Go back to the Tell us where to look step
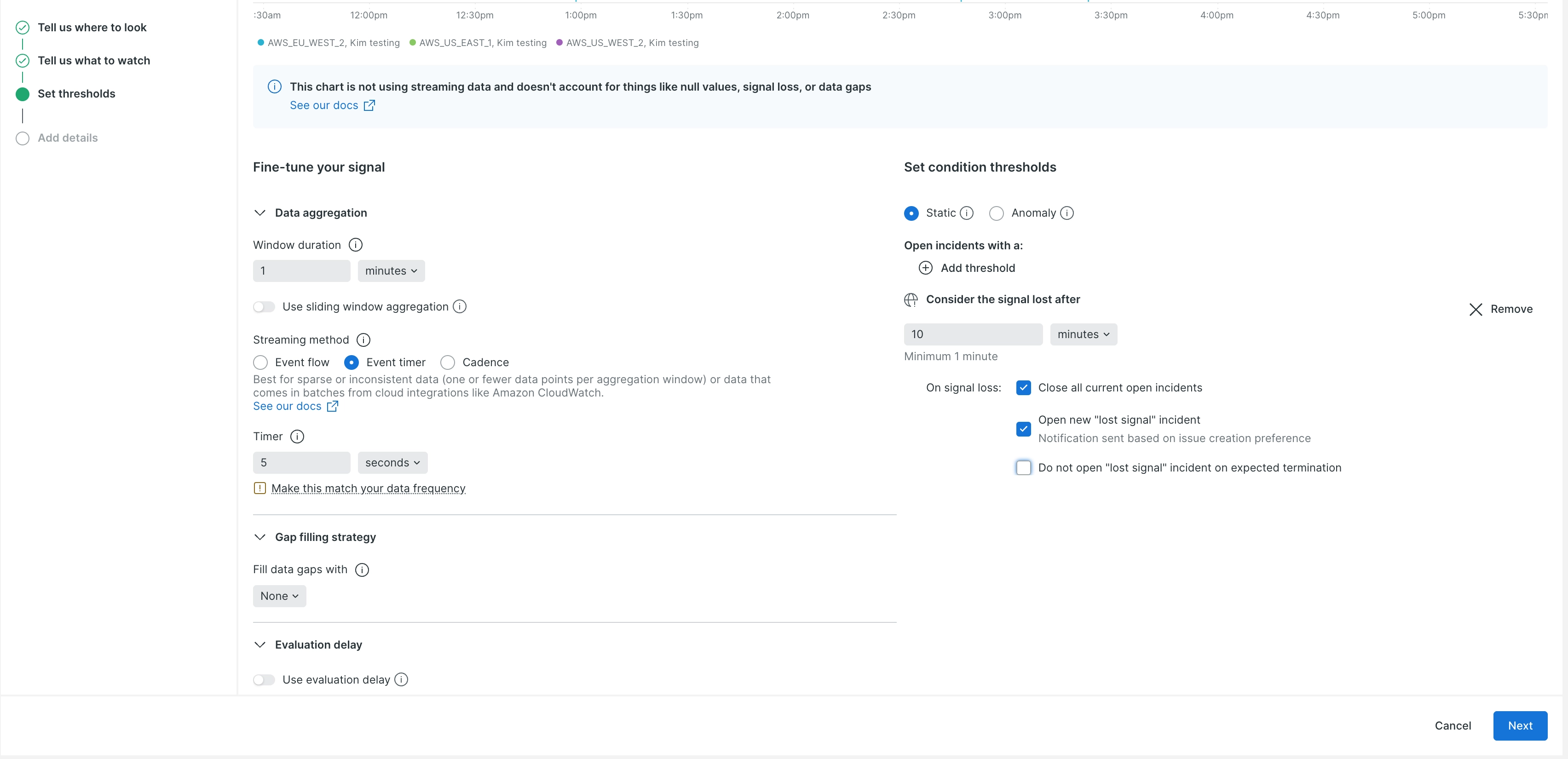1568x759 pixels. click(x=92, y=28)
